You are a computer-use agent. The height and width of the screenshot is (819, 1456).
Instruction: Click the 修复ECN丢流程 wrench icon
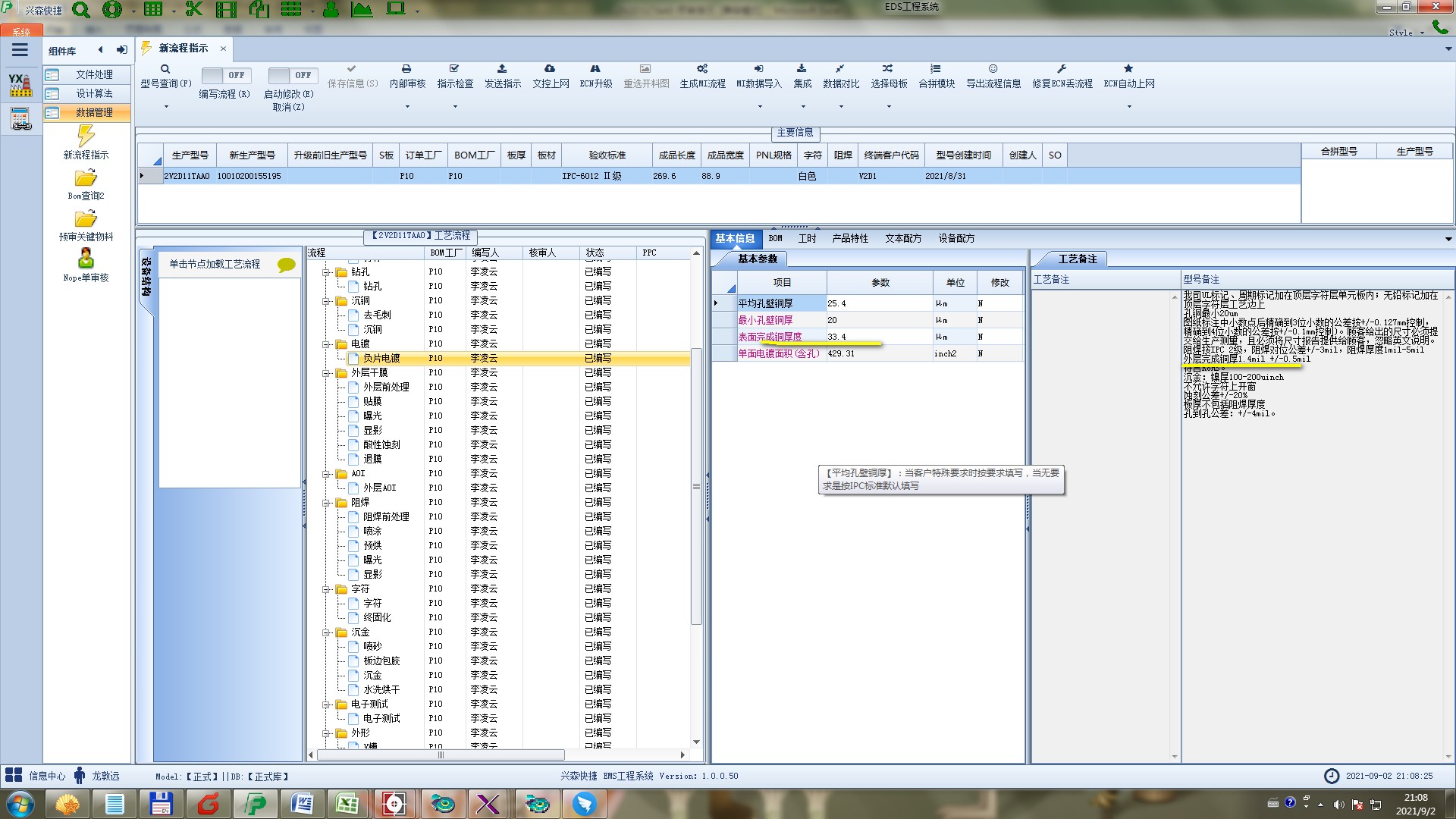(1062, 69)
